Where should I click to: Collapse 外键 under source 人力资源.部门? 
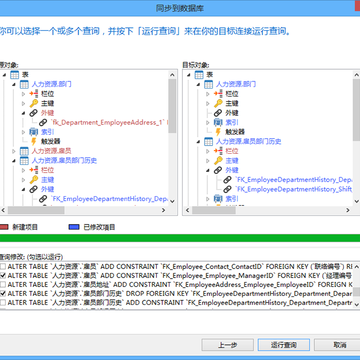23,113
